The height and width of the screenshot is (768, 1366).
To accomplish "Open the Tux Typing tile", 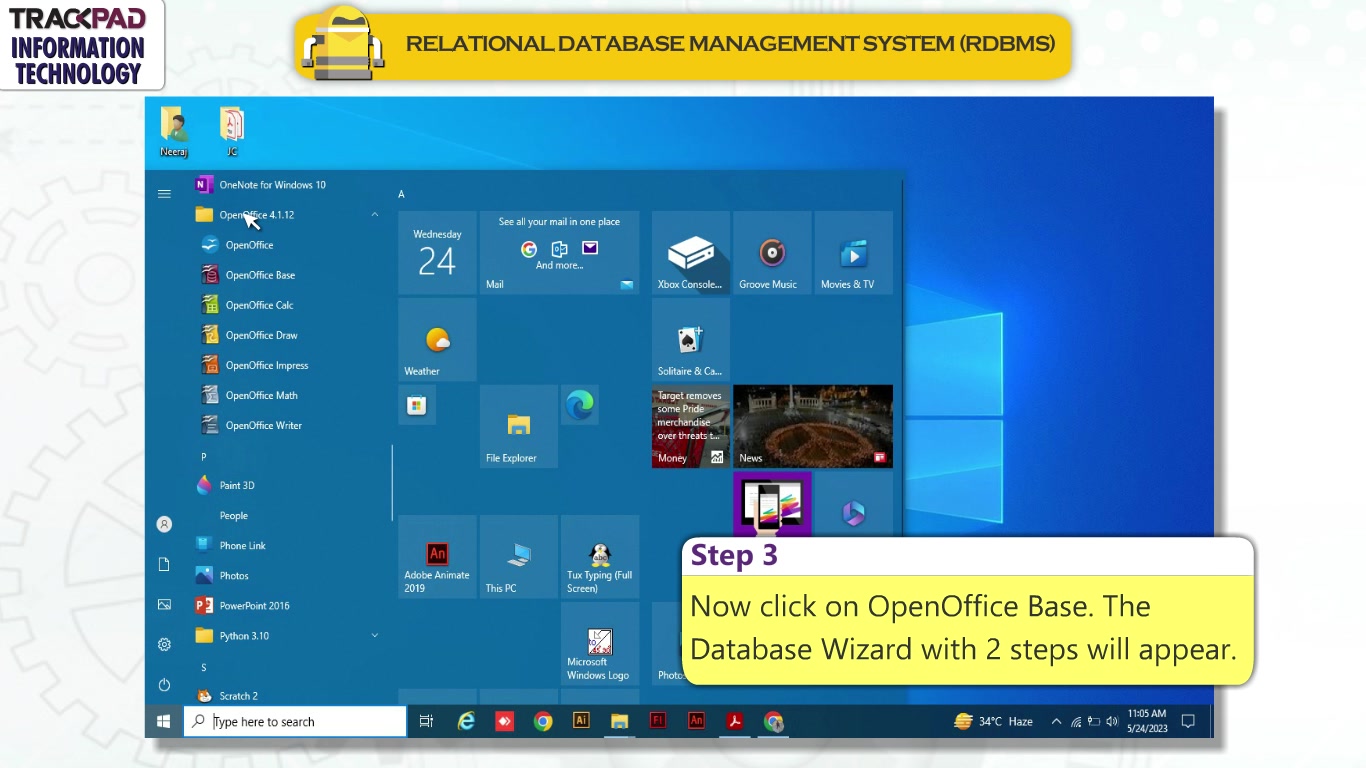I will 600,557.
